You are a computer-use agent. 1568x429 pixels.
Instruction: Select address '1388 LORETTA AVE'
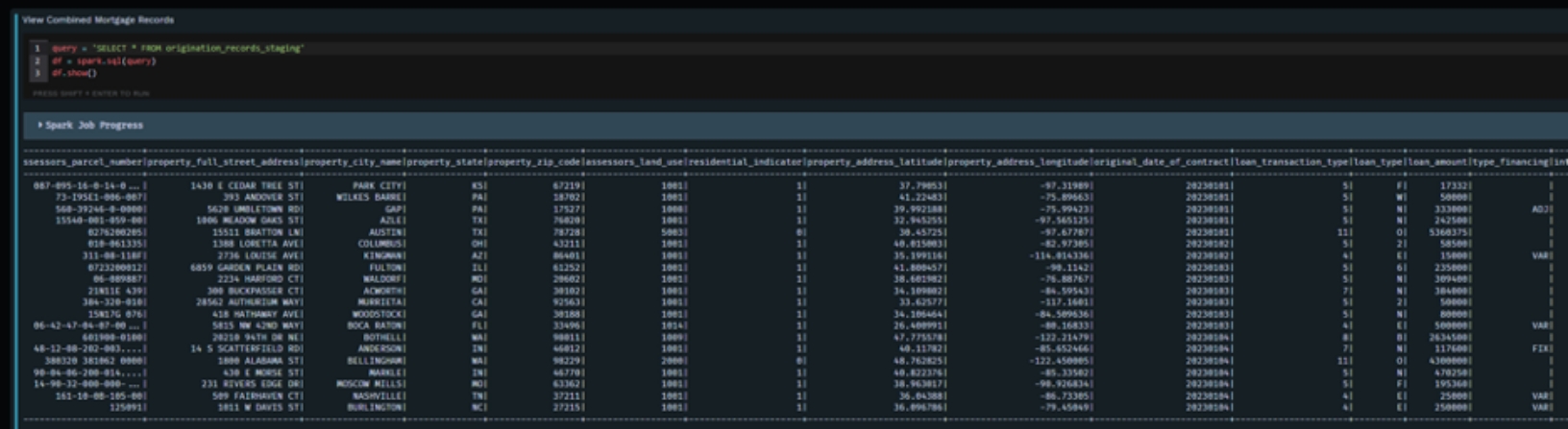(257, 244)
